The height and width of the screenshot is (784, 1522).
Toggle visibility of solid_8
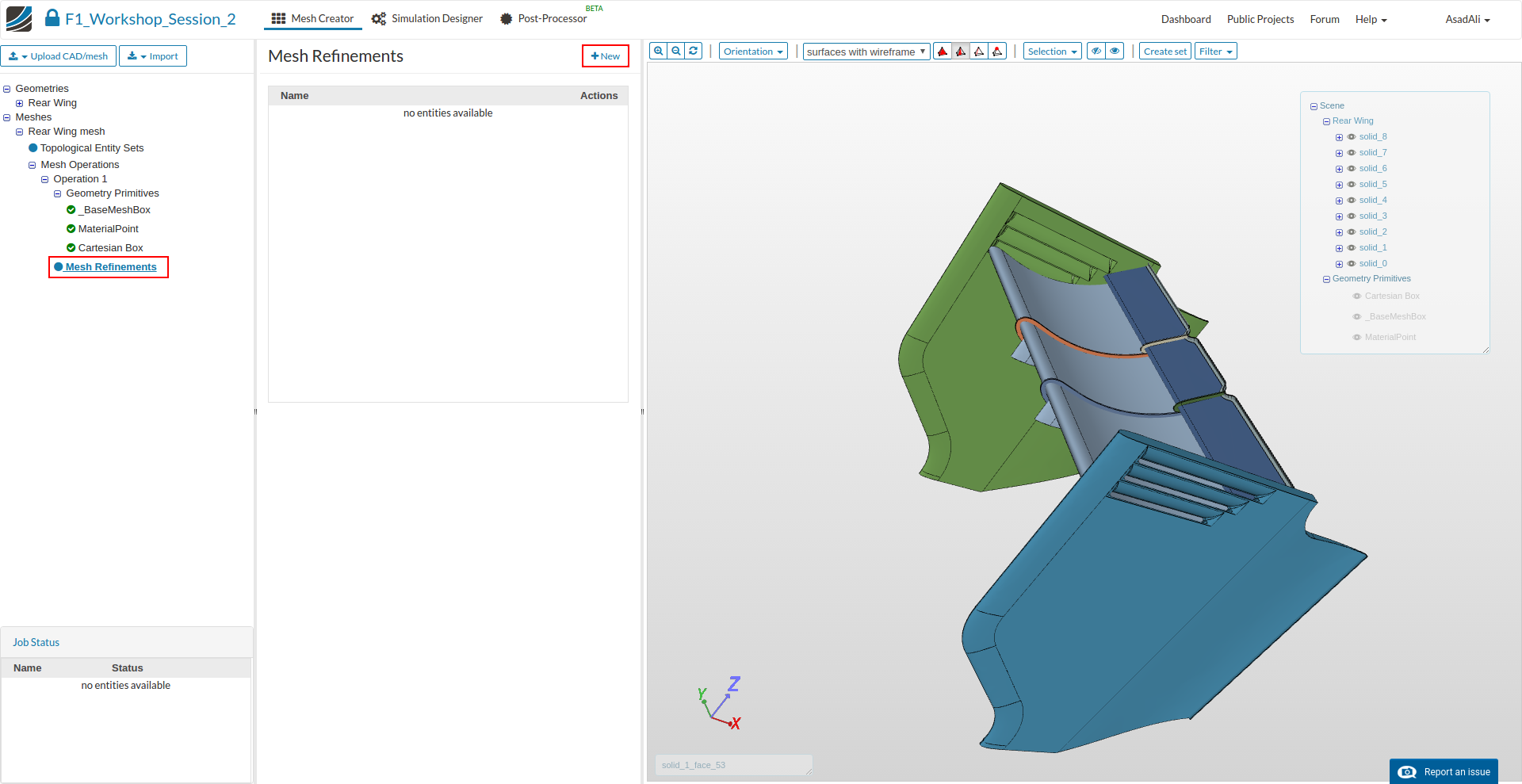coord(1352,137)
